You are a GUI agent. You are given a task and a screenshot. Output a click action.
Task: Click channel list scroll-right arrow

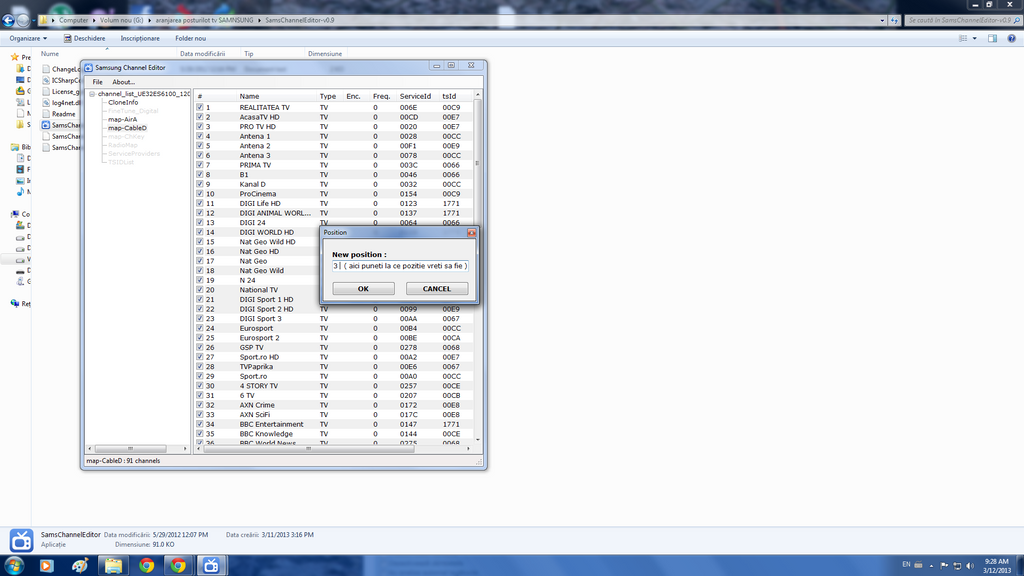click(x=468, y=449)
